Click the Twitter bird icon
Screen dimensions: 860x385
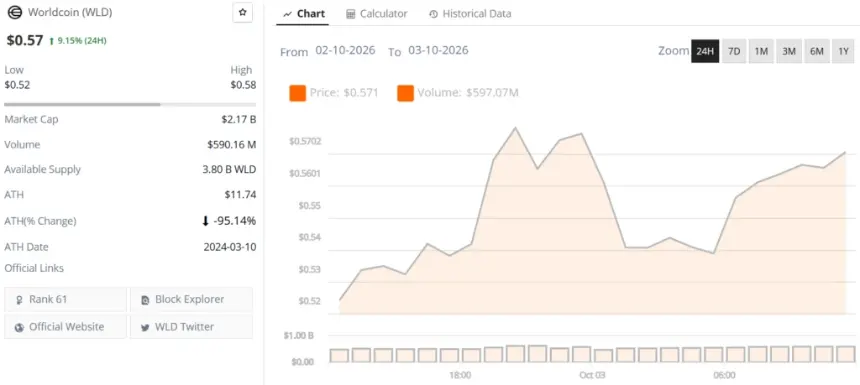pos(145,327)
